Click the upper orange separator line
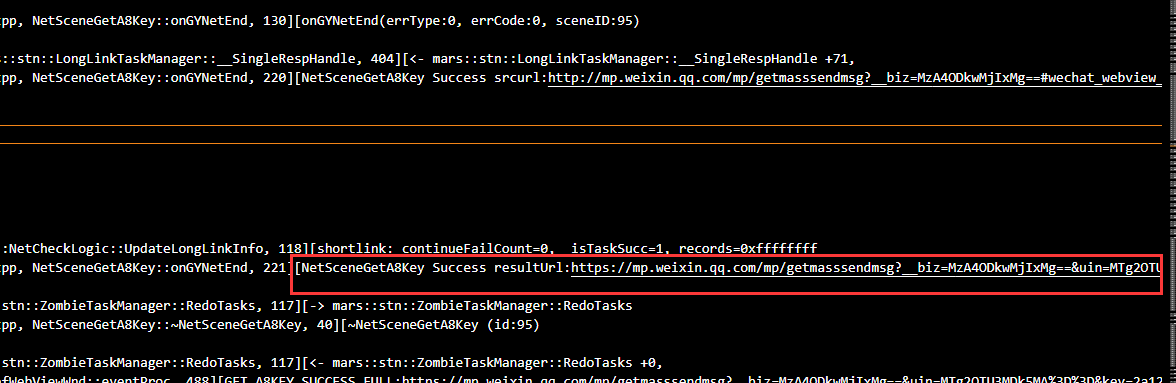 (580, 125)
